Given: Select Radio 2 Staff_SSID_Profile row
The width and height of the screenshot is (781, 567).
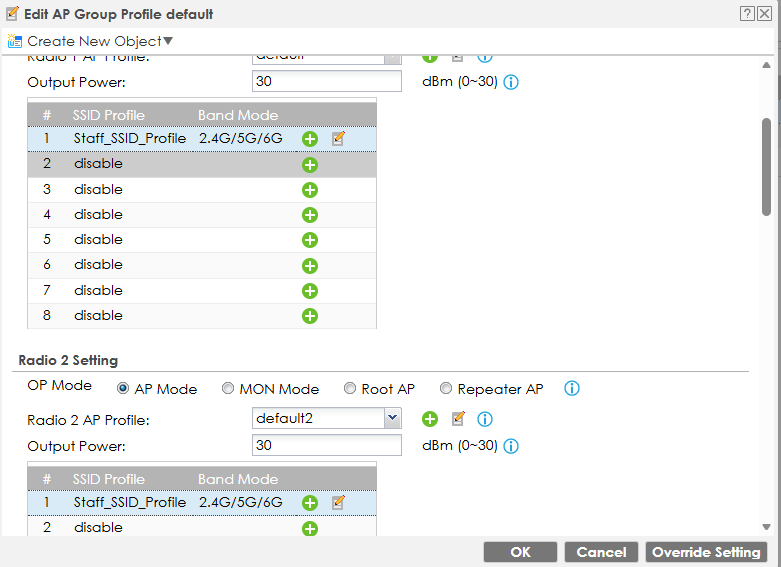Looking at the screenshot, I should (202, 503).
